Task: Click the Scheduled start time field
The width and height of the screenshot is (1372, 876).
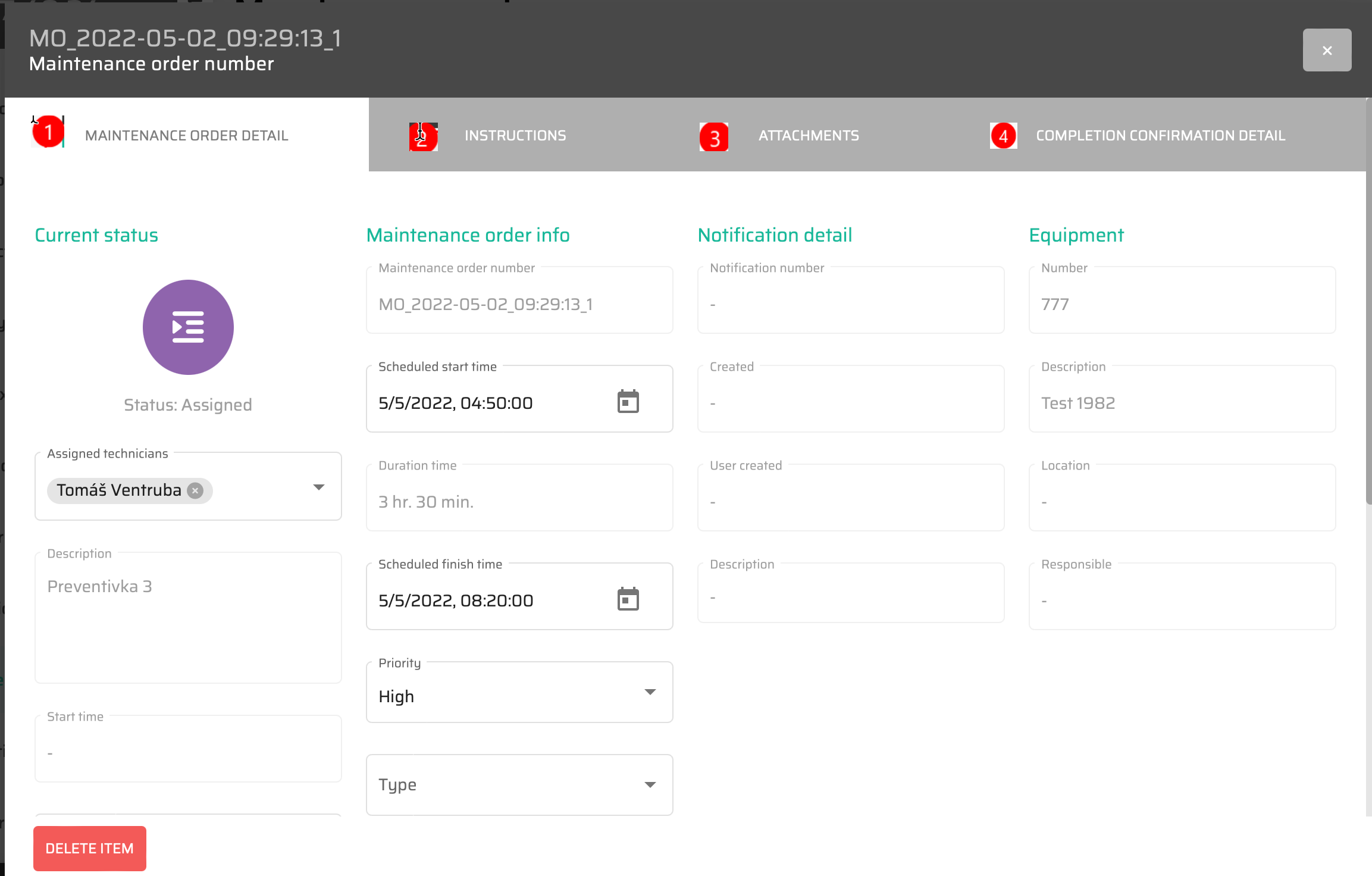Action: 488,403
